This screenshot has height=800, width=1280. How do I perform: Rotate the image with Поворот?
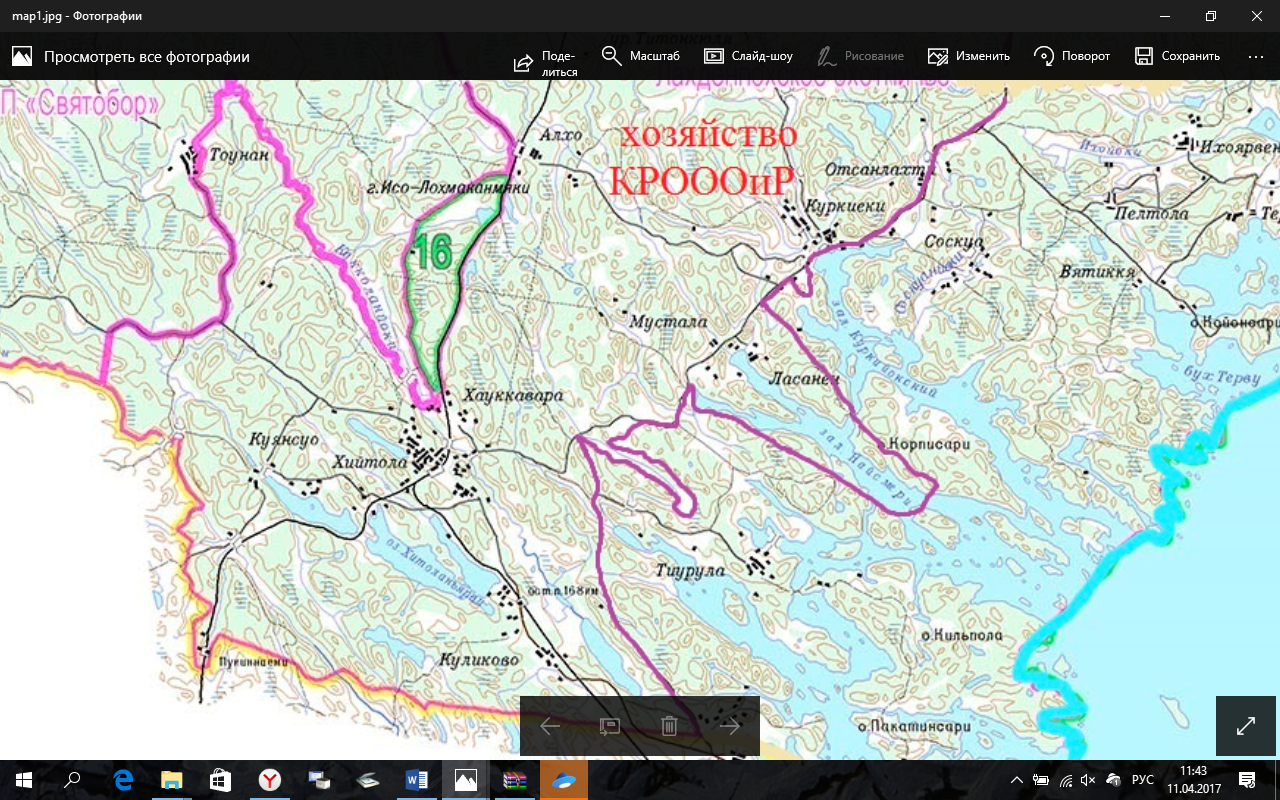point(1072,56)
